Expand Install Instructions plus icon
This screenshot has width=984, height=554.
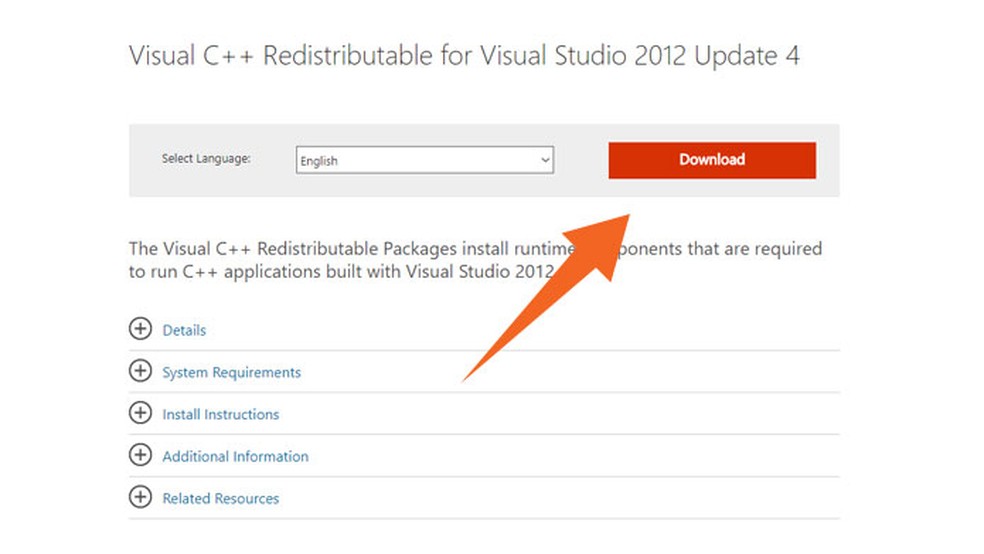coord(141,413)
